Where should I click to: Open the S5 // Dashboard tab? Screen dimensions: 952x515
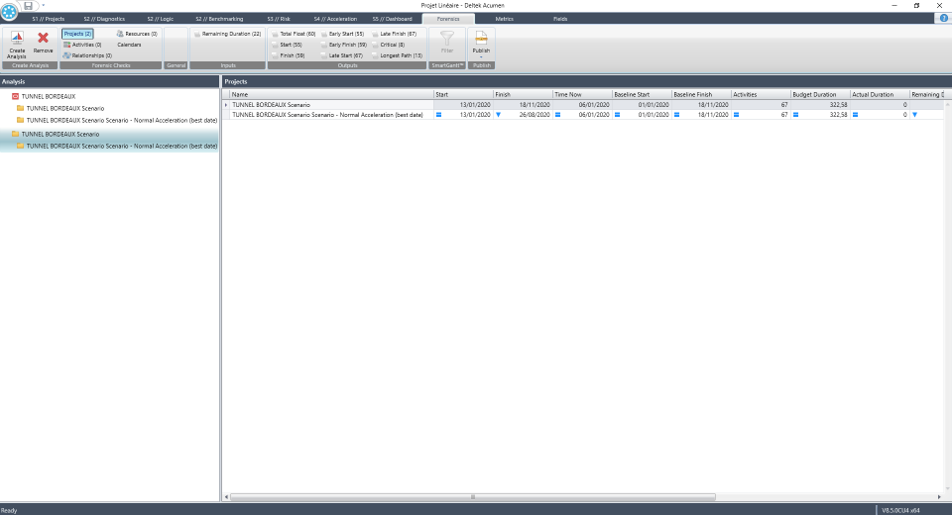pyautogui.click(x=392, y=19)
